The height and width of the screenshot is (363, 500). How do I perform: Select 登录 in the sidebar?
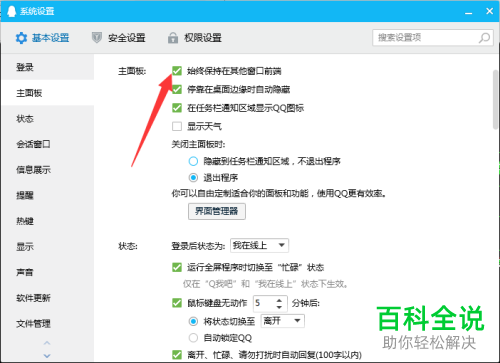pyautogui.click(x=48, y=67)
